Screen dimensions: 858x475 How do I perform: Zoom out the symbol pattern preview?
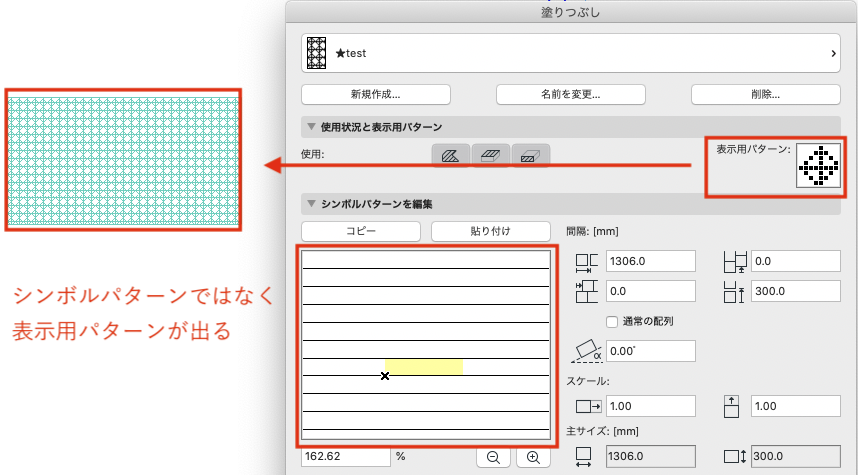pos(494,457)
